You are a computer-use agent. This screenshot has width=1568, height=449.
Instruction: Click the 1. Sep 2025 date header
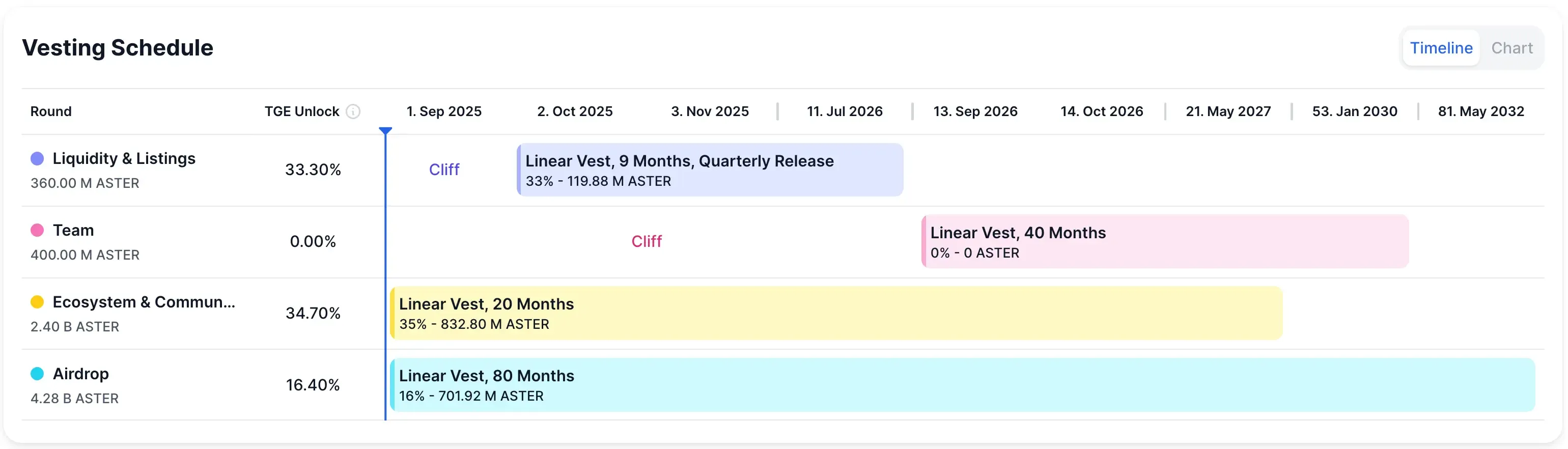click(444, 111)
